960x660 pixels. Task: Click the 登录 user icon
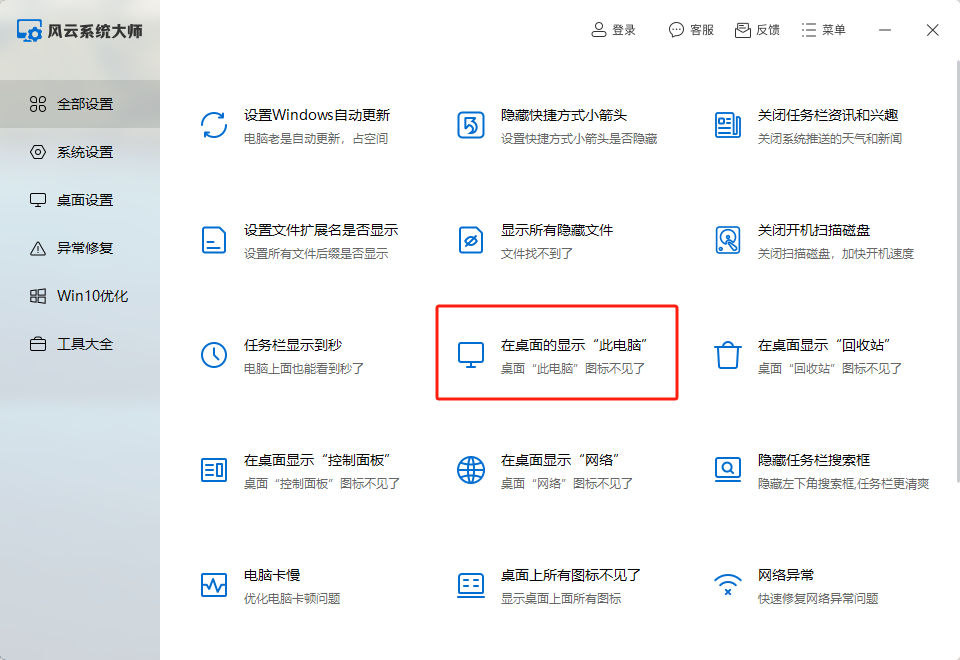point(598,29)
